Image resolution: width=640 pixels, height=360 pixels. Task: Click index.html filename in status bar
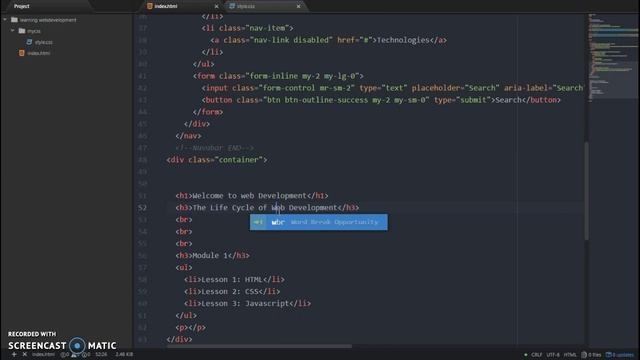pos(43,354)
